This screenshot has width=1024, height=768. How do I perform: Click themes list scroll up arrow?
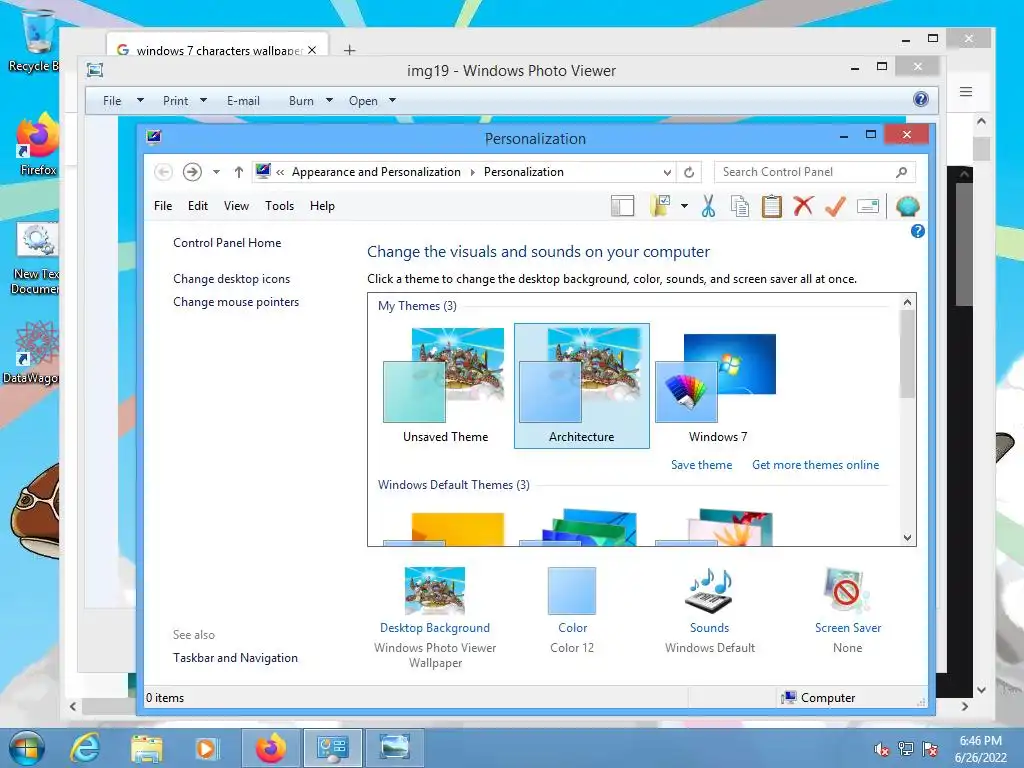click(907, 302)
